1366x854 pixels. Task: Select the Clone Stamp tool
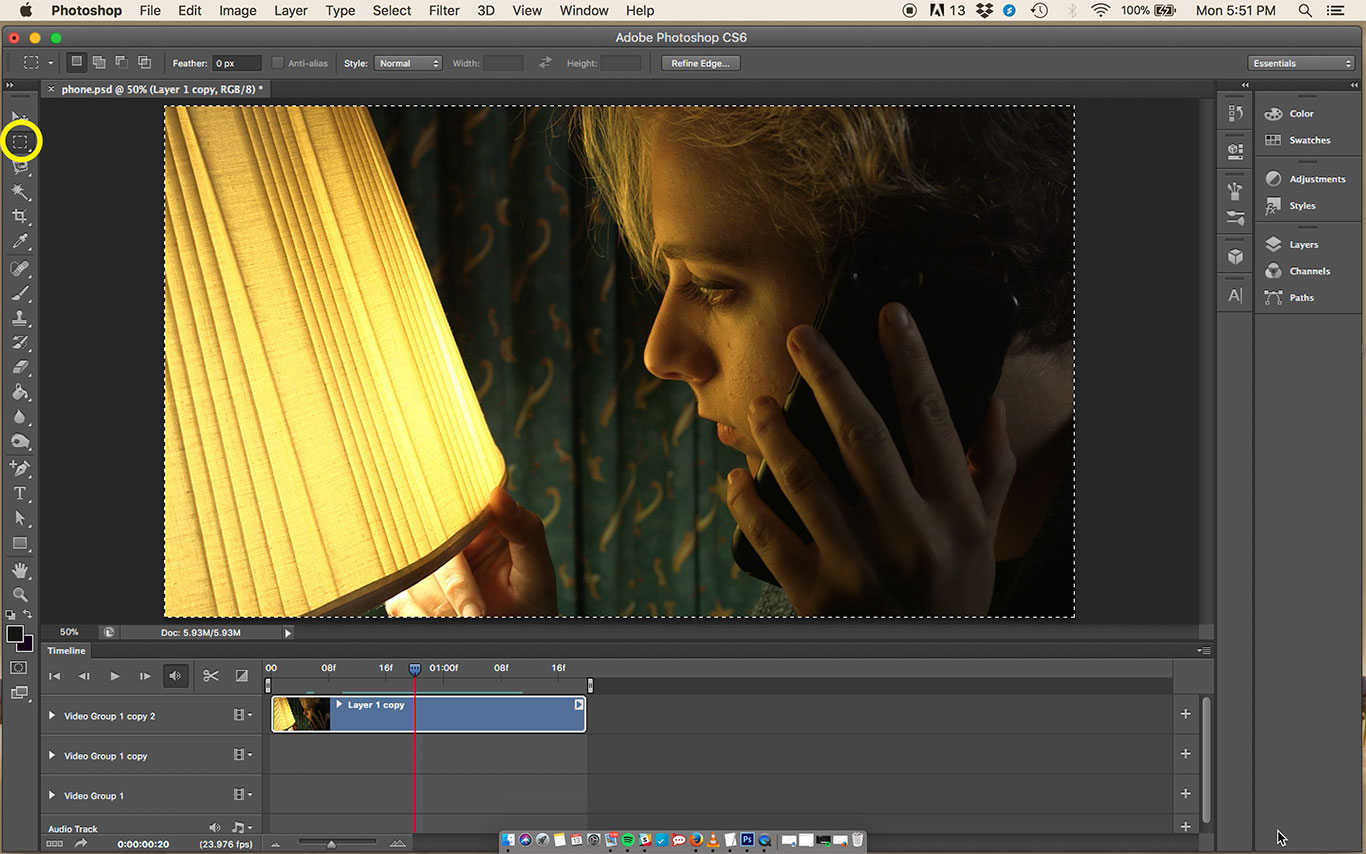[20, 318]
